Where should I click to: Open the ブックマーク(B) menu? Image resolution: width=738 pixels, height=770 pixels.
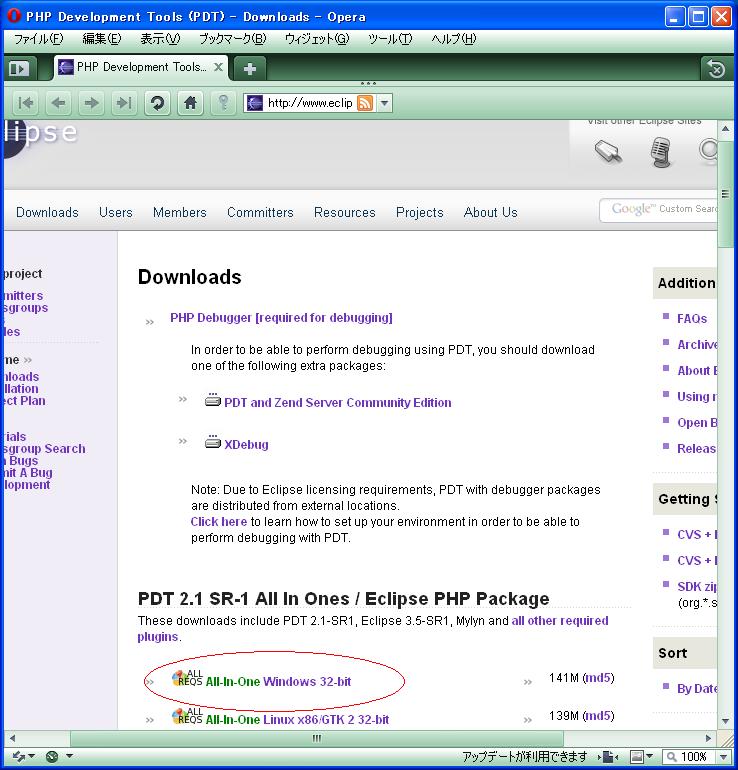click(x=232, y=39)
